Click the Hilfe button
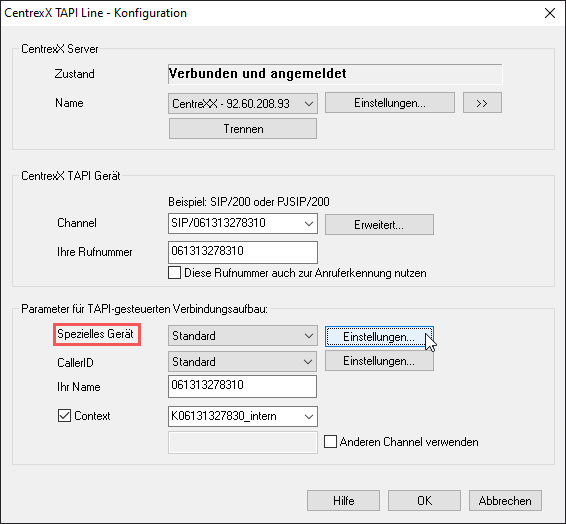Viewport: 566px width, 524px height. [x=343, y=501]
